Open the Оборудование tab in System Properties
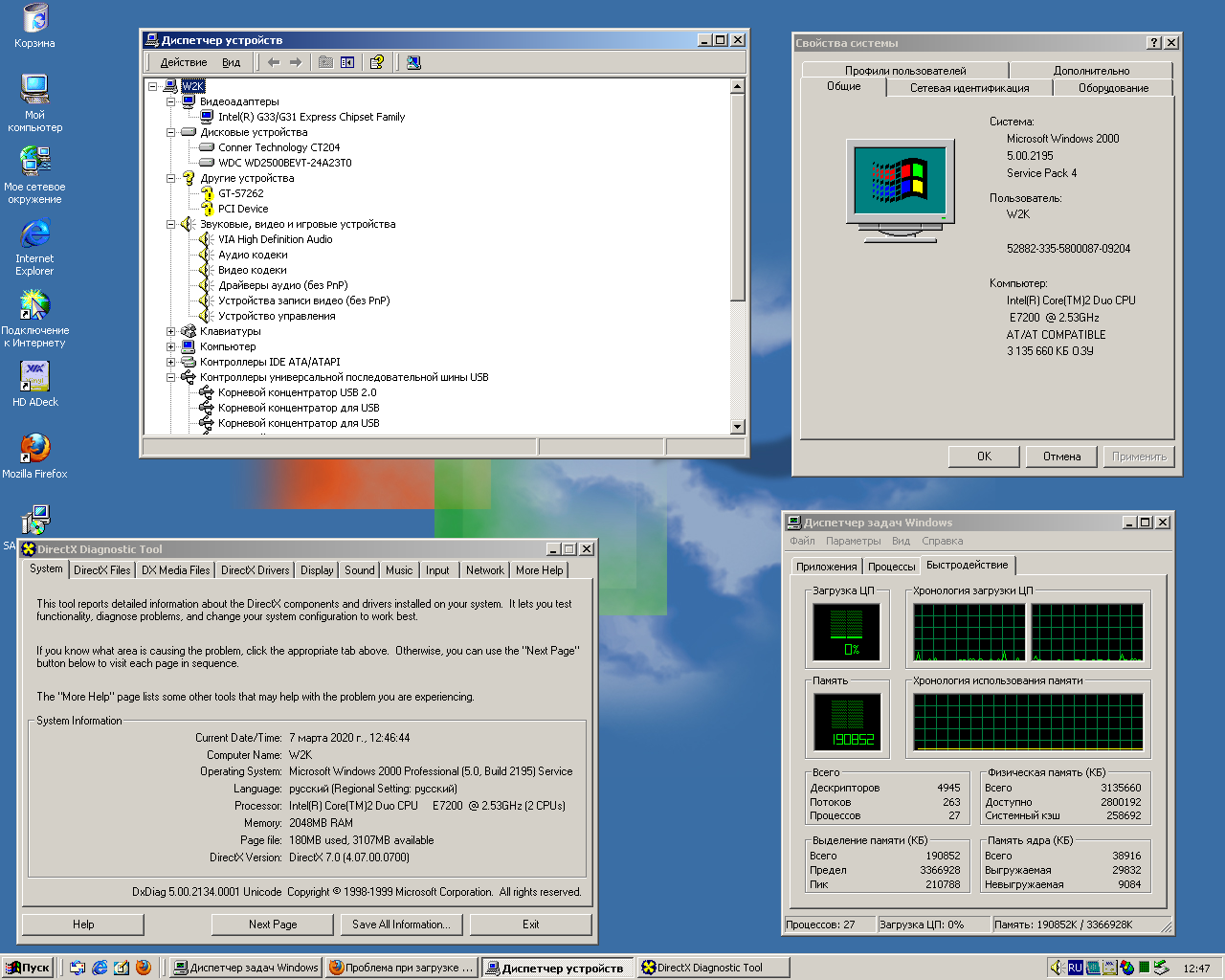The height and width of the screenshot is (980, 1225). click(1113, 88)
